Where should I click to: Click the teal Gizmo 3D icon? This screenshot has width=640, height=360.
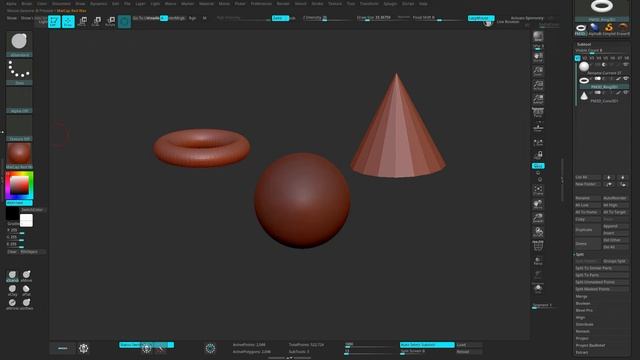pyautogui.click(x=124, y=21)
